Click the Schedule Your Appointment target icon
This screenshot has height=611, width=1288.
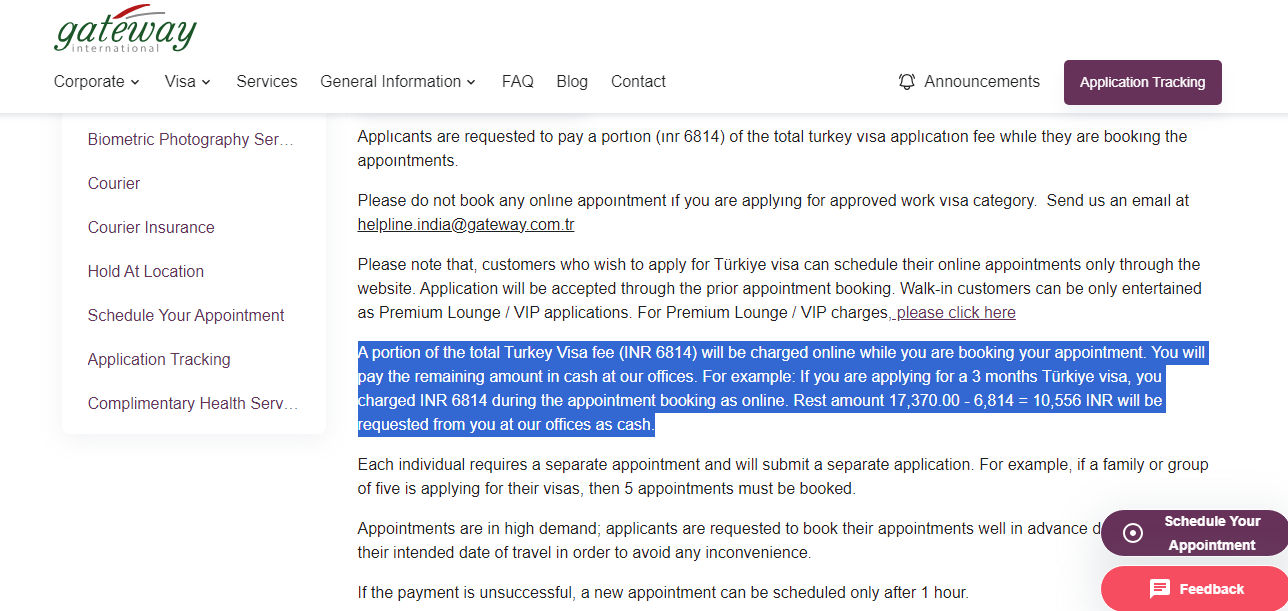[x=1133, y=533]
